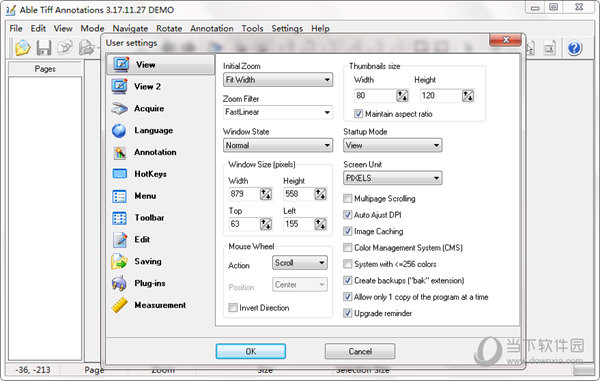This screenshot has height=381, width=600.
Task: Open the Settings menu
Action: (287, 28)
